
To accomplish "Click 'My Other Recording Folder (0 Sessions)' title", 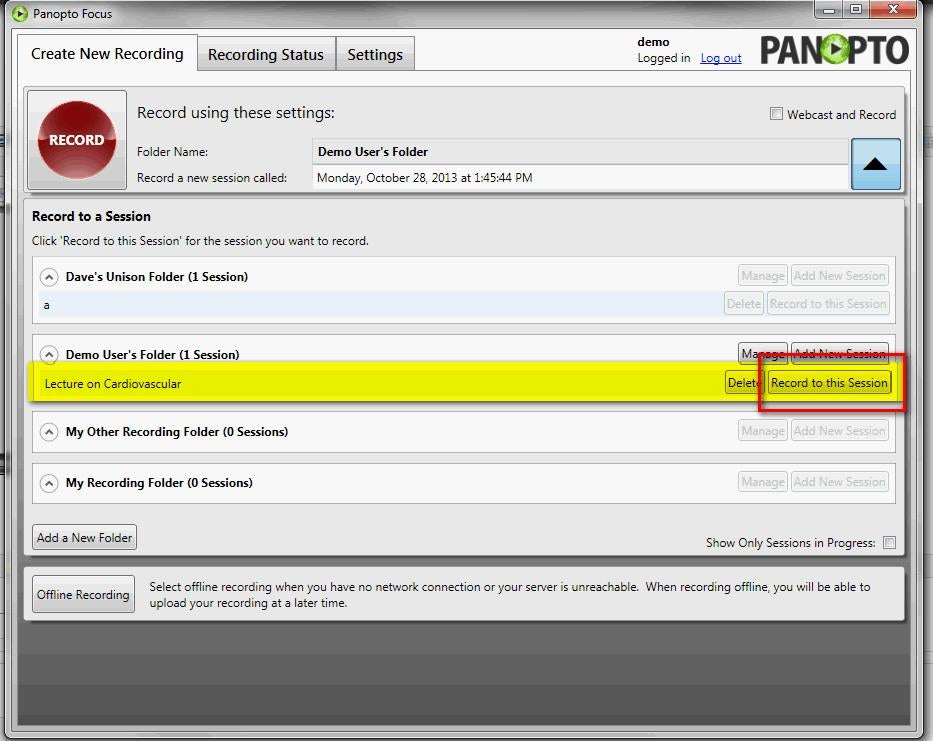I will coord(177,432).
